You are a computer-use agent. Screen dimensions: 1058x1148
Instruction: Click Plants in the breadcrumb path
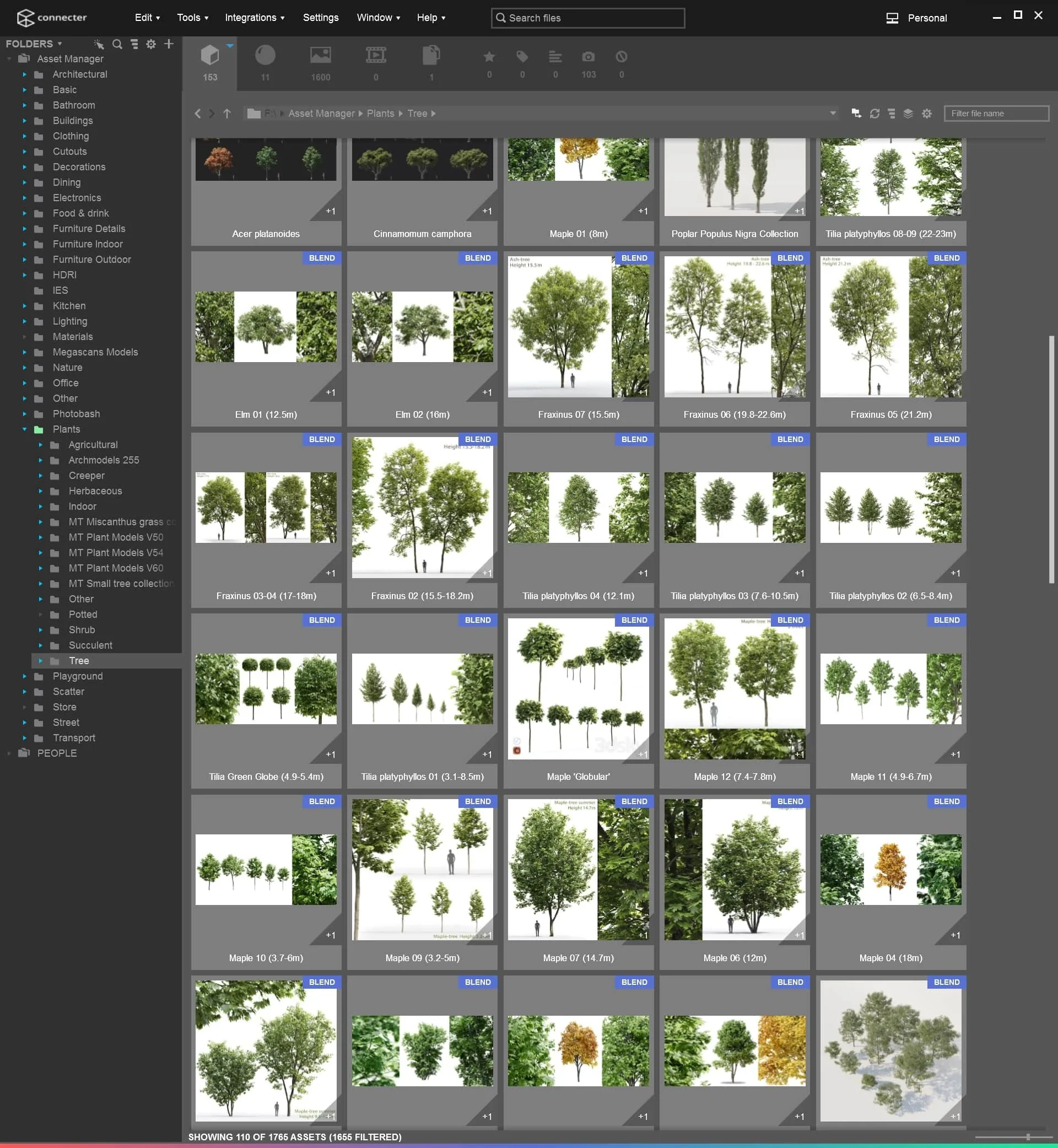[380, 114]
